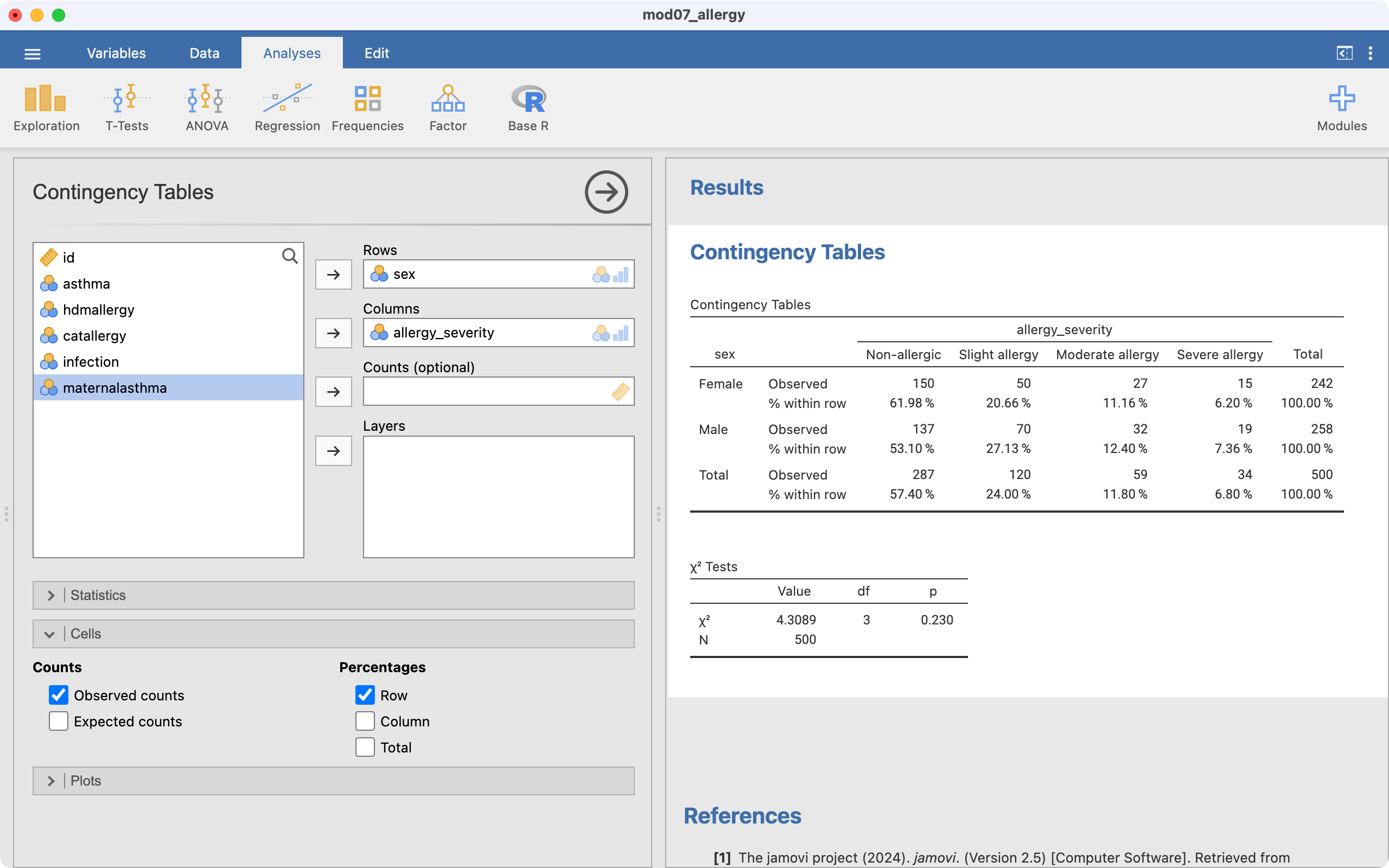Click the Frequencies icon
The width and height of the screenshot is (1389, 868).
point(367,108)
